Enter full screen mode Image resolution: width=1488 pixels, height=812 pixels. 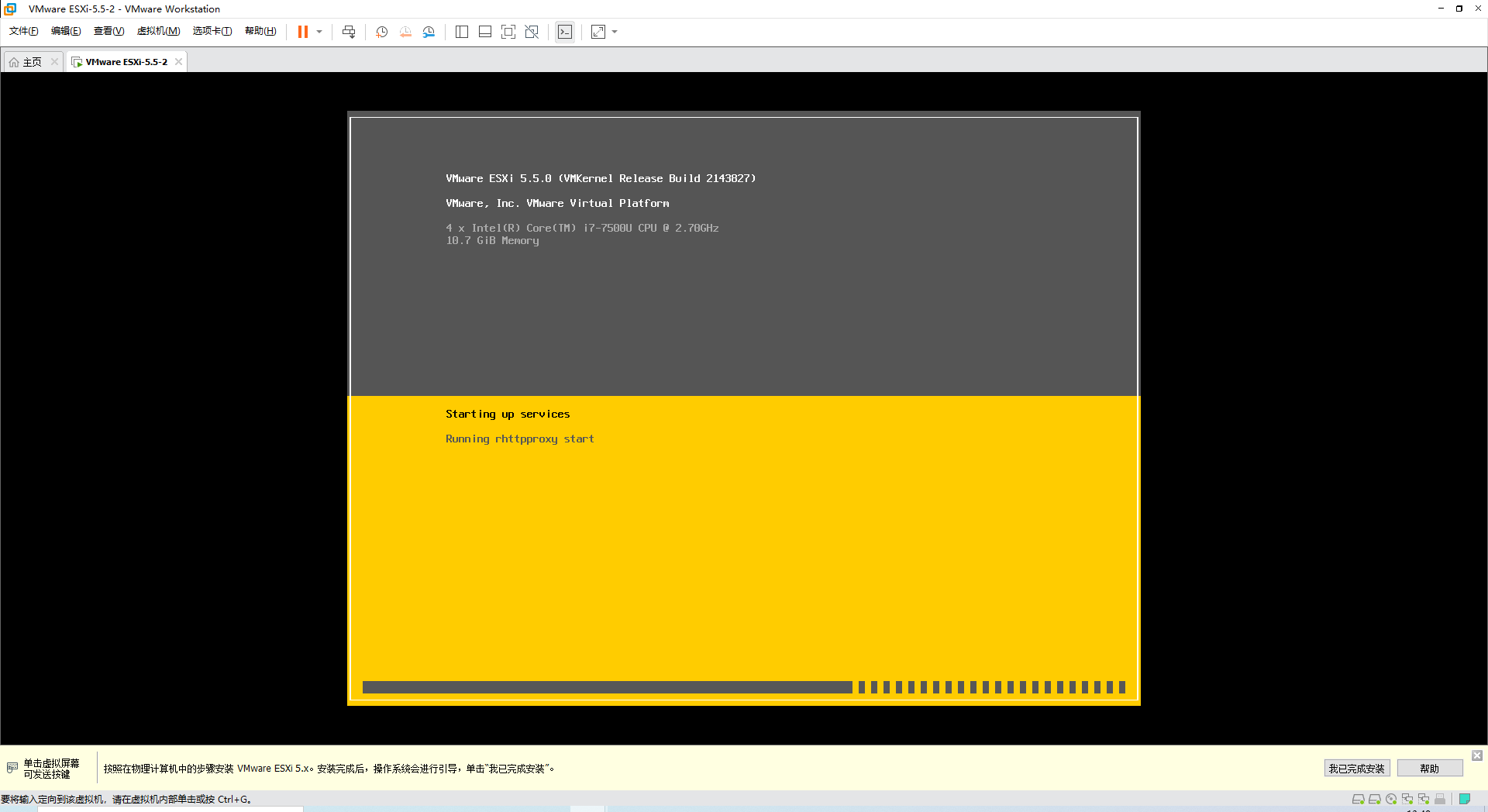(x=508, y=32)
